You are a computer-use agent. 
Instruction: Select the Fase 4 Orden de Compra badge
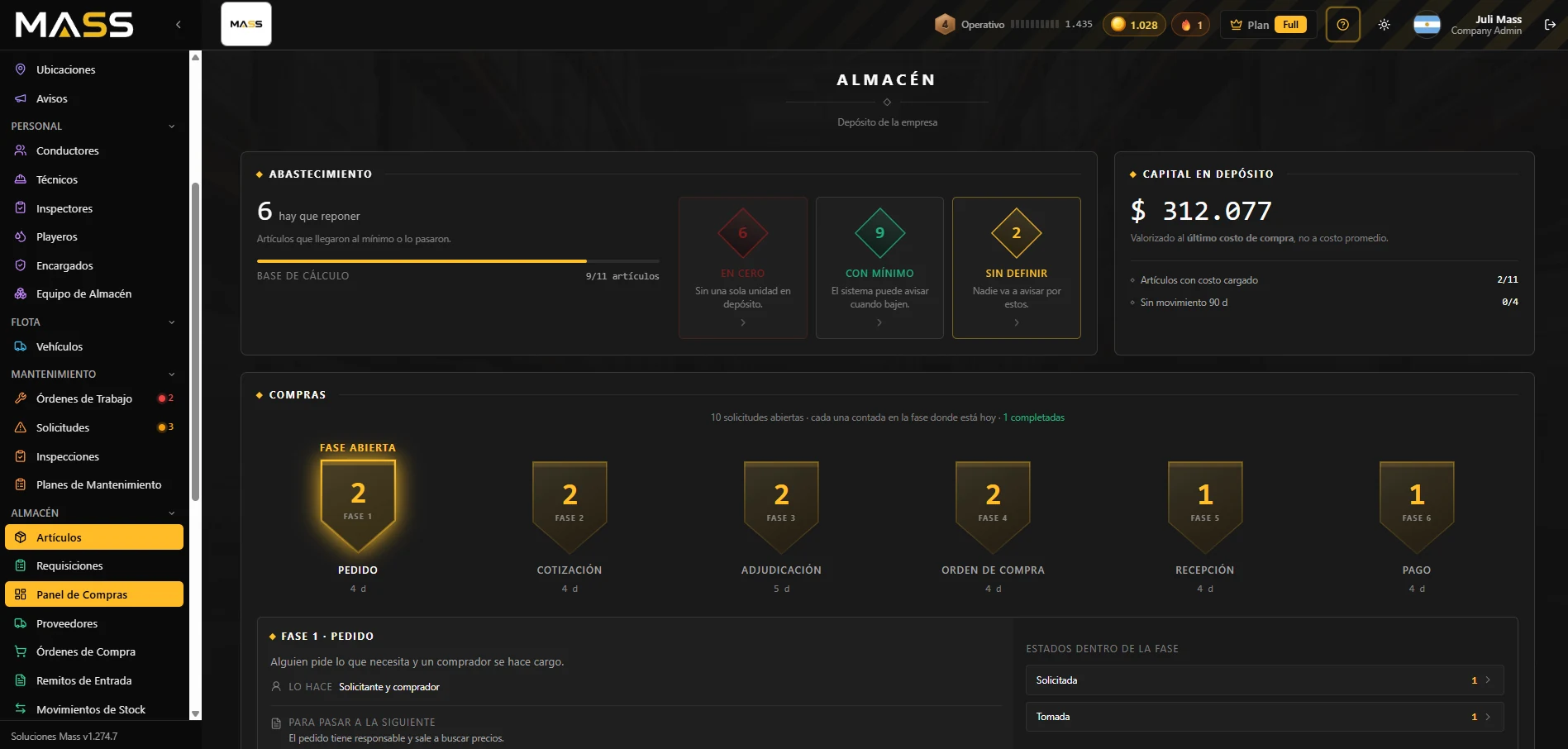(x=993, y=507)
